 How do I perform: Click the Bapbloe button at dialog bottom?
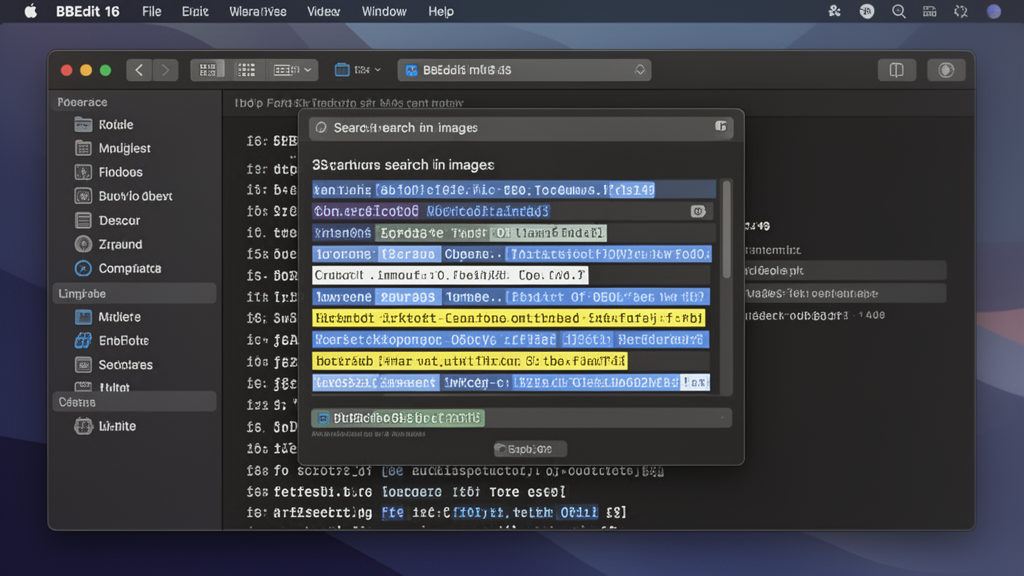[x=530, y=449]
